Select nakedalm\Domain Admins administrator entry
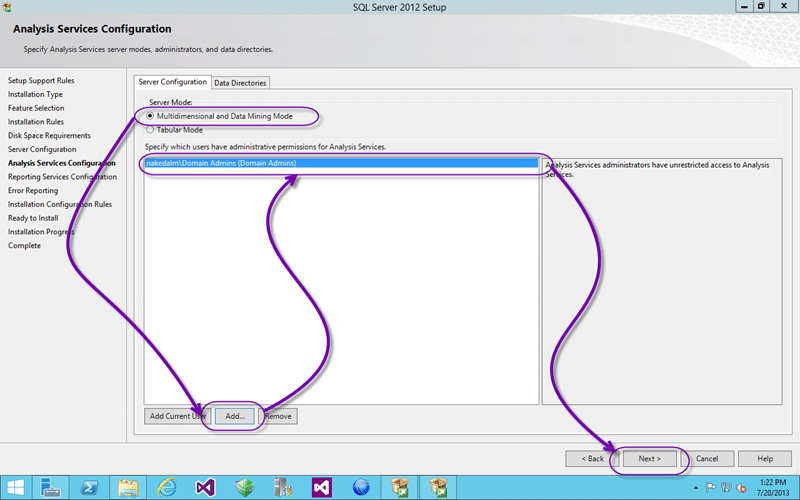 coord(341,163)
